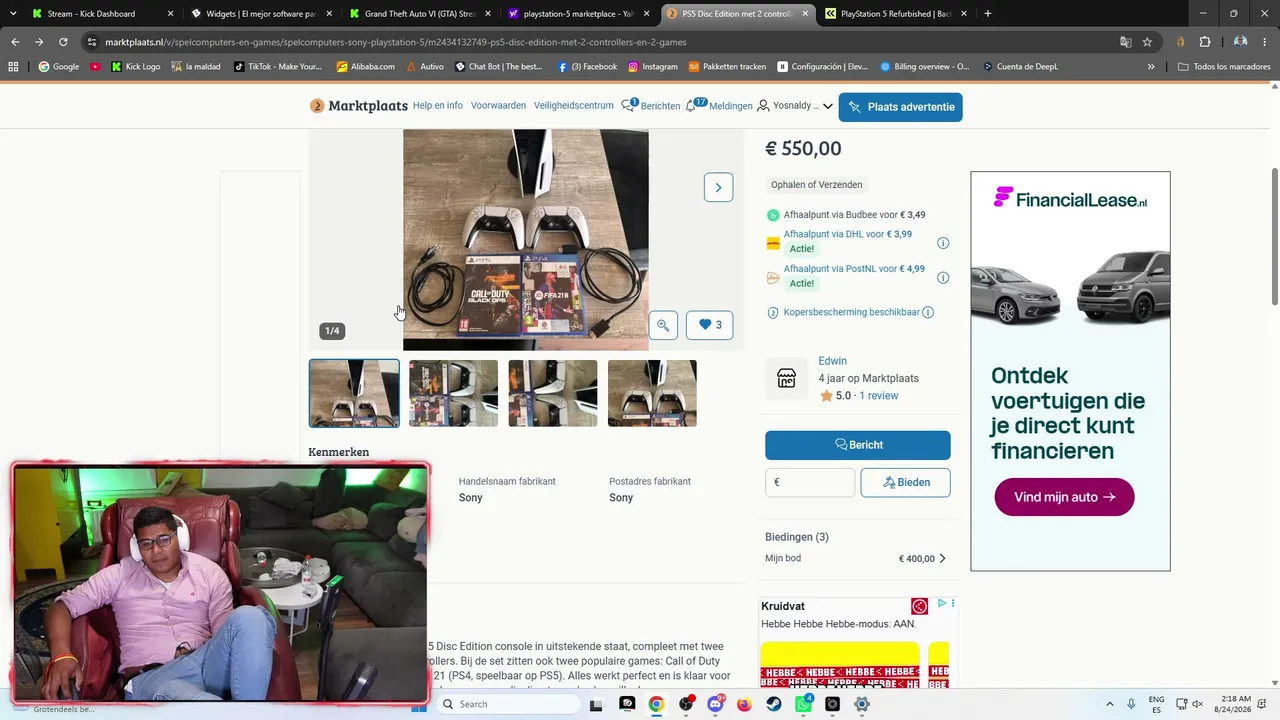Expand Yosnaldy account dropdown menu
The image size is (1280, 720).
(827, 106)
